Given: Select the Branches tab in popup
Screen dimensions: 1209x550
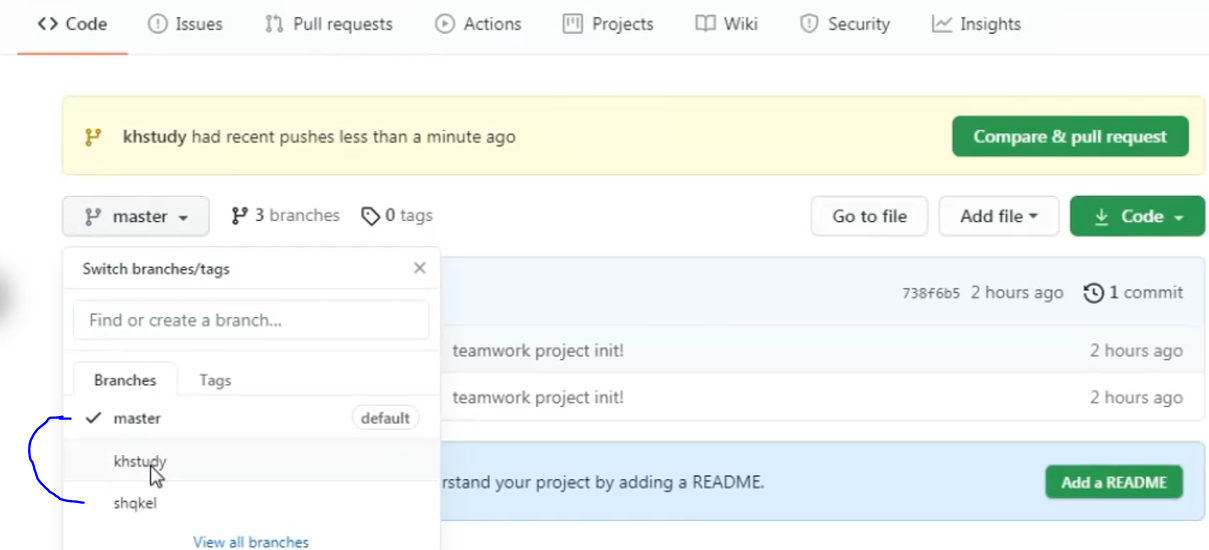Looking at the screenshot, I should click(125, 380).
